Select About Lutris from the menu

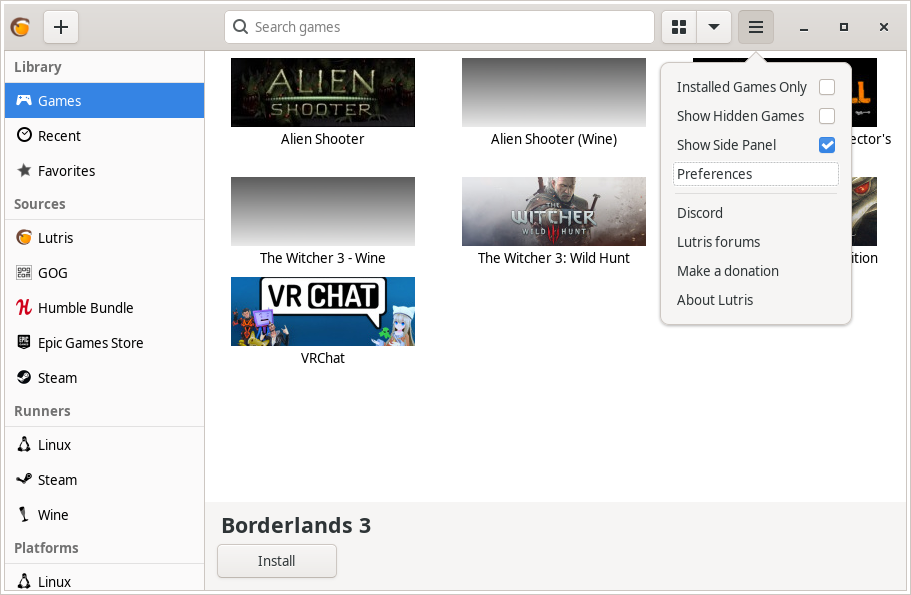click(715, 299)
